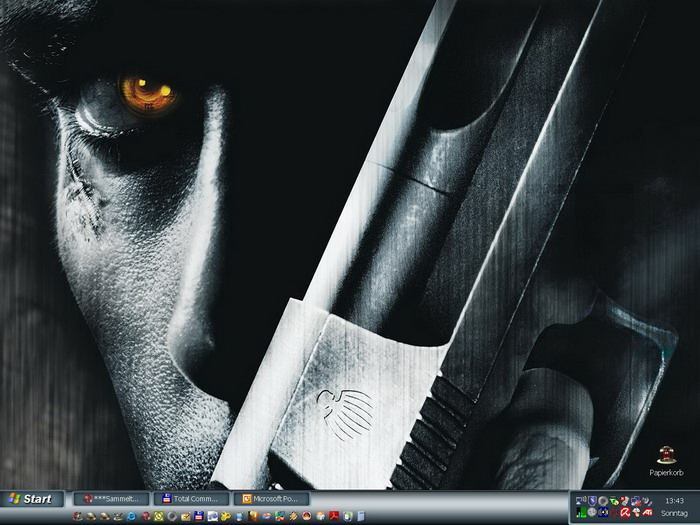Launch Total Commander floppy icon in quick launch
Image resolution: width=700 pixels, height=525 pixels.
[199, 516]
